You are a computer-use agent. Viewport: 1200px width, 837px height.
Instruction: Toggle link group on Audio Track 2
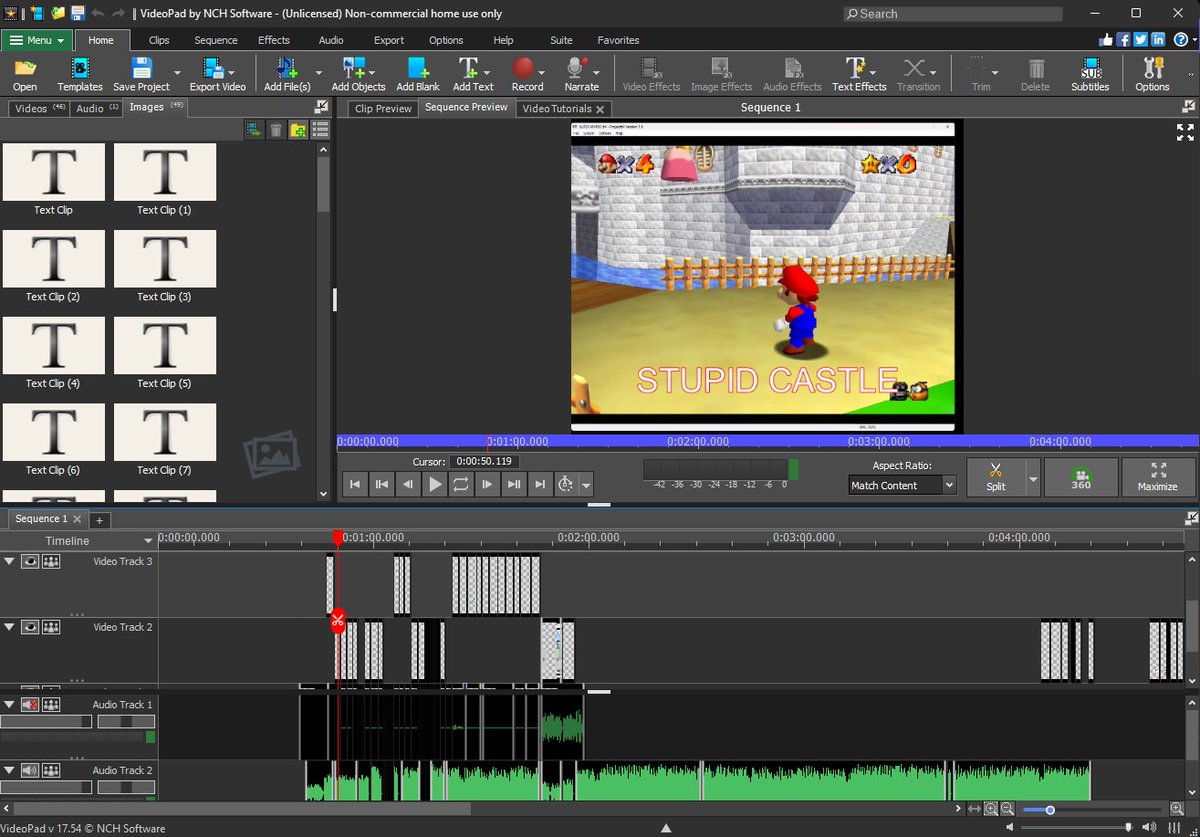tap(51, 770)
